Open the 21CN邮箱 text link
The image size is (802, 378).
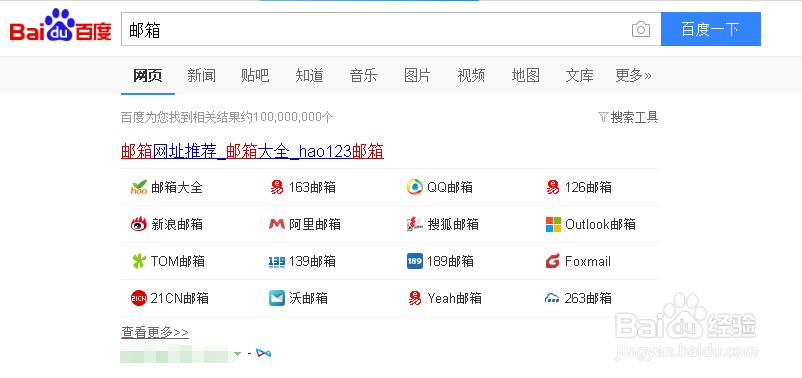180,298
